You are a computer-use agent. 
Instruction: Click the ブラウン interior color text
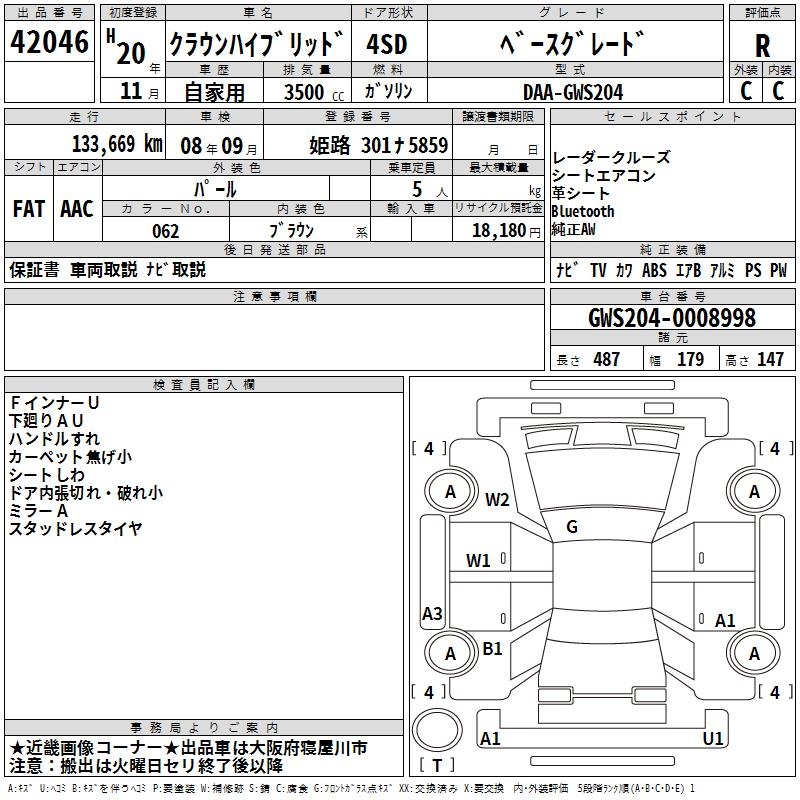[x=291, y=231]
